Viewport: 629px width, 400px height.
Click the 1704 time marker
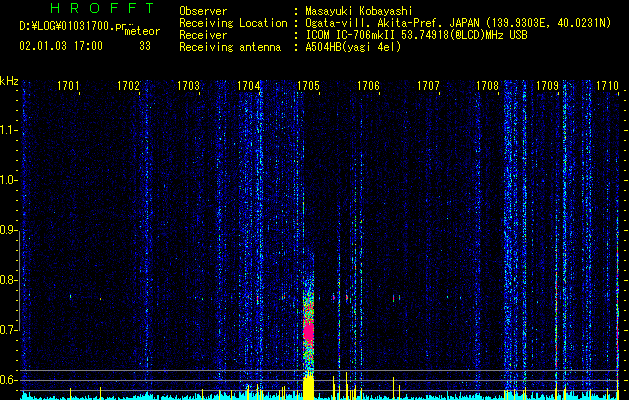click(248, 85)
